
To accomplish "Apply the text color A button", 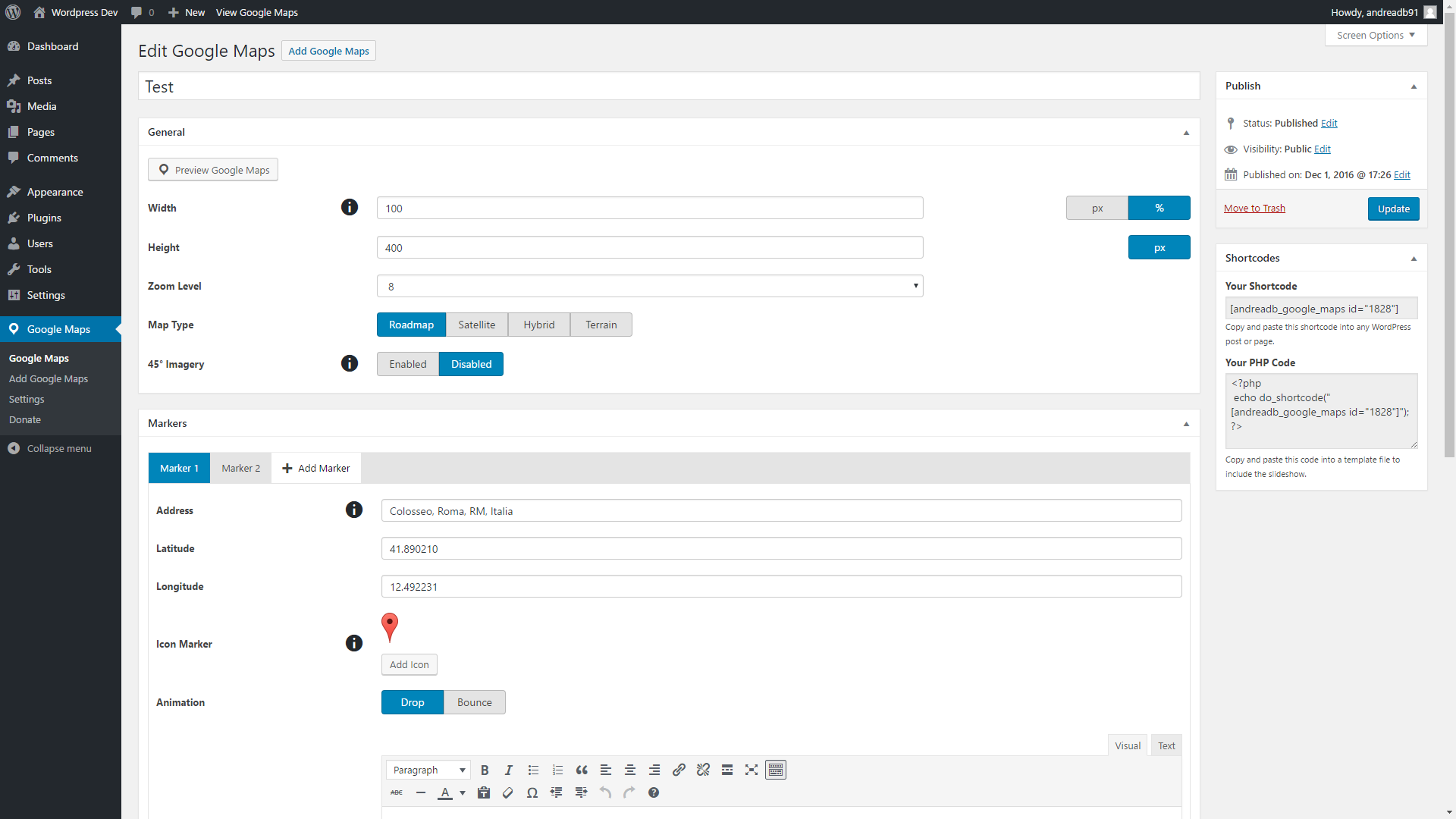I will pos(445,793).
